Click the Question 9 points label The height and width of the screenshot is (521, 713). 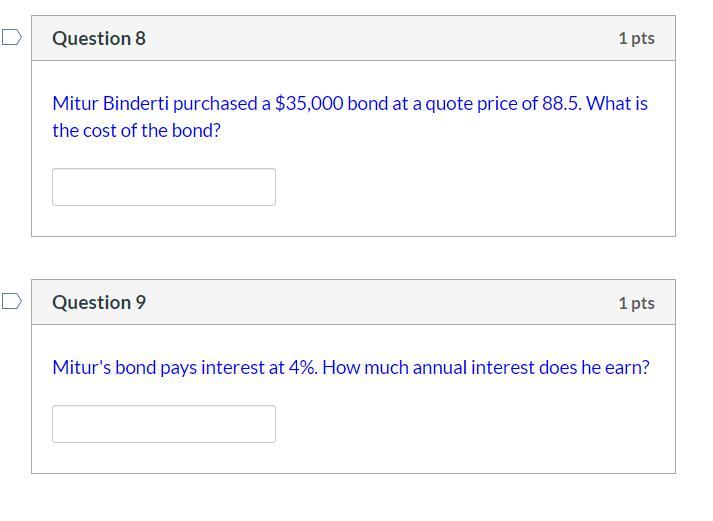(x=636, y=302)
